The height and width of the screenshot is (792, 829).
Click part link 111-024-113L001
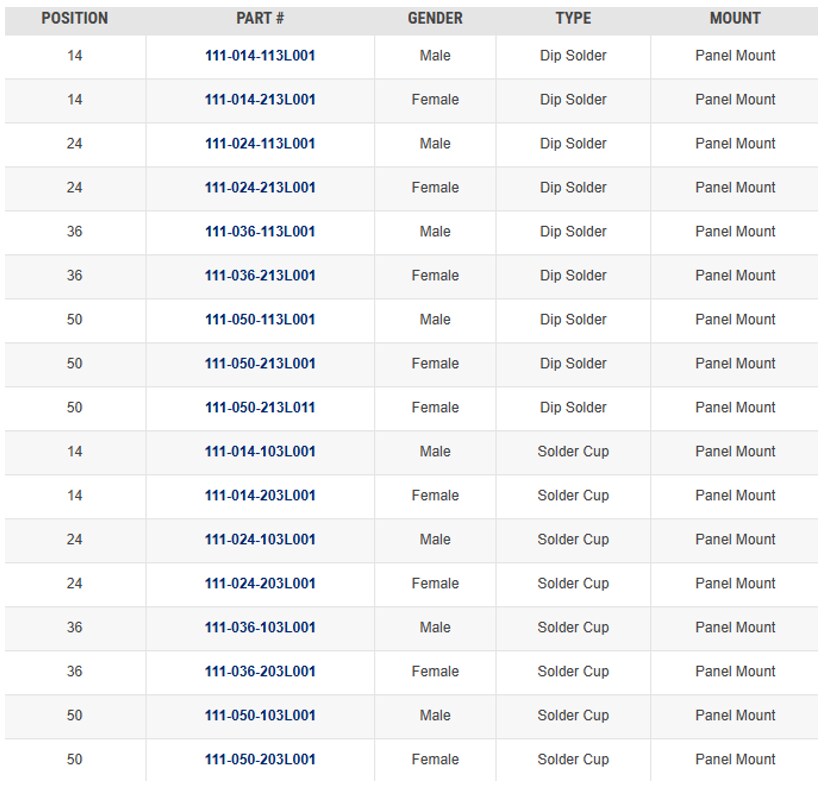coord(260,144)
